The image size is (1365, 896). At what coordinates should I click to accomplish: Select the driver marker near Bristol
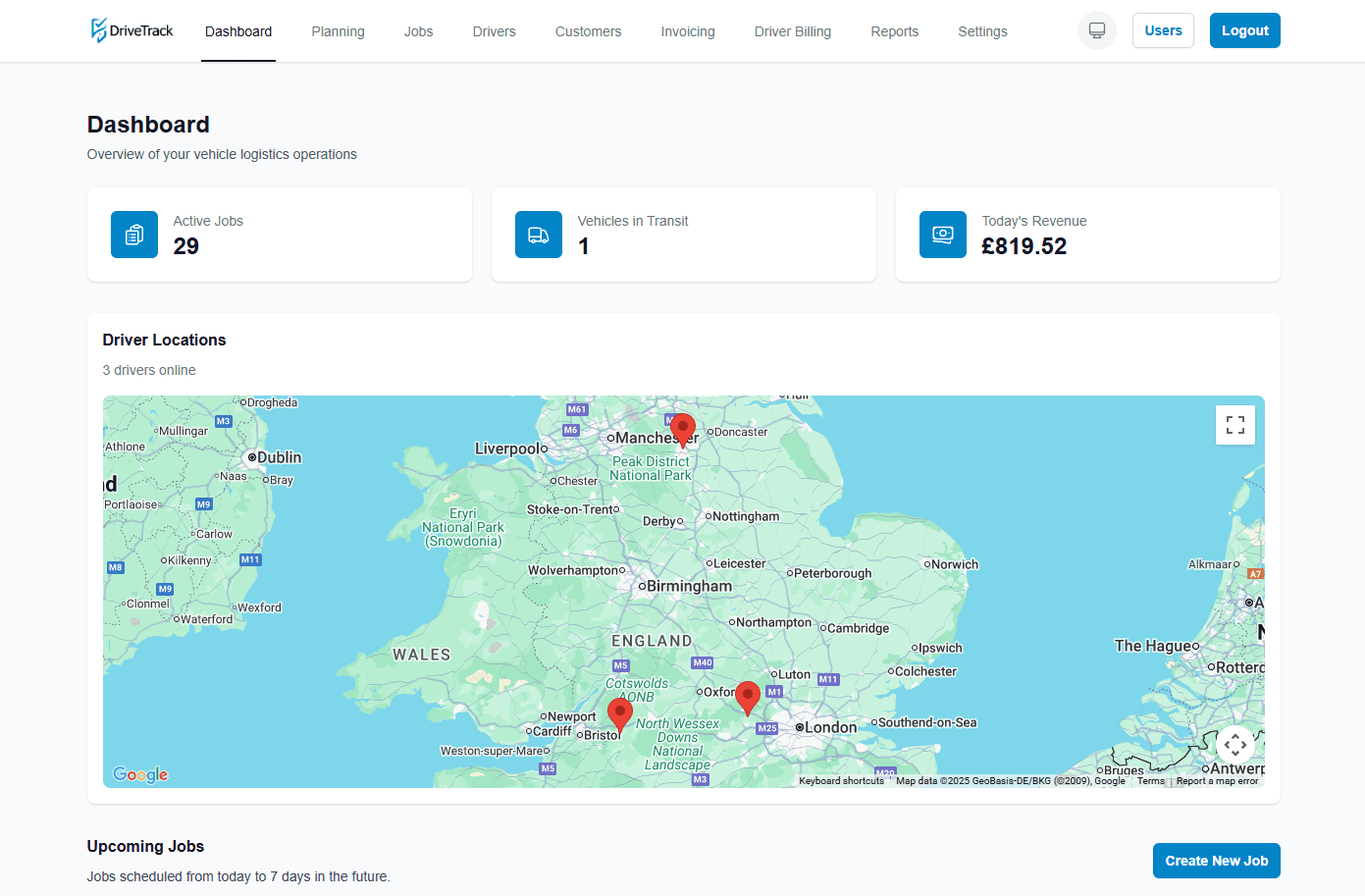pyautogui.click(x=620, y=716)
